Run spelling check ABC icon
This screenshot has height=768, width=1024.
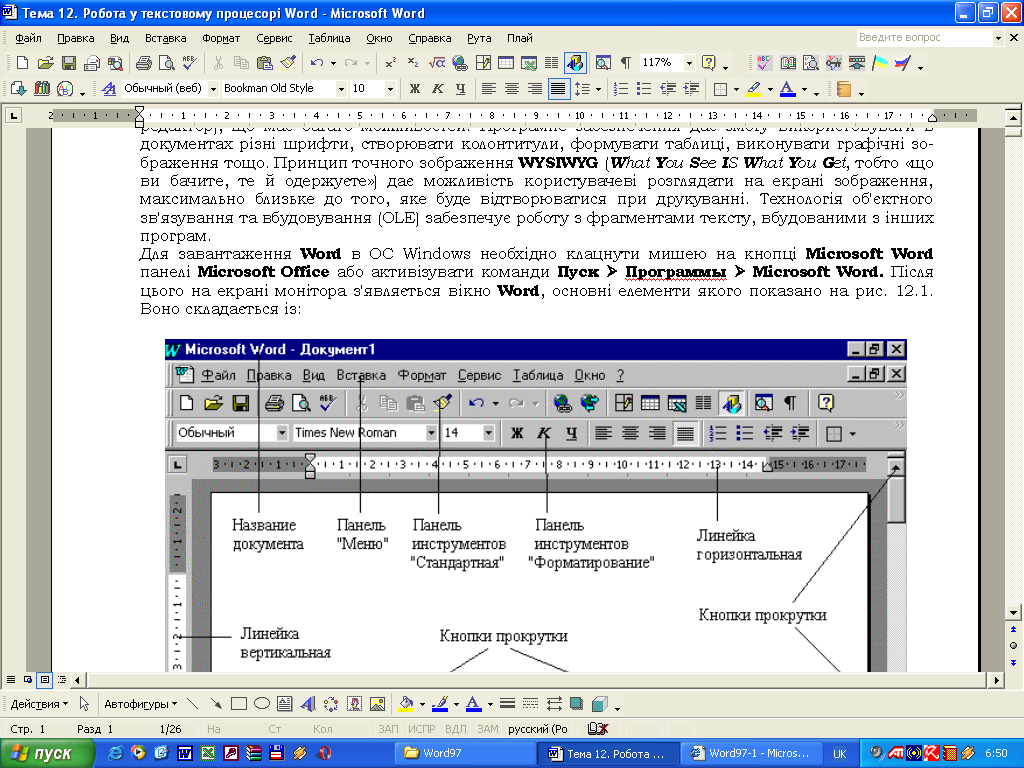(189, 63)
